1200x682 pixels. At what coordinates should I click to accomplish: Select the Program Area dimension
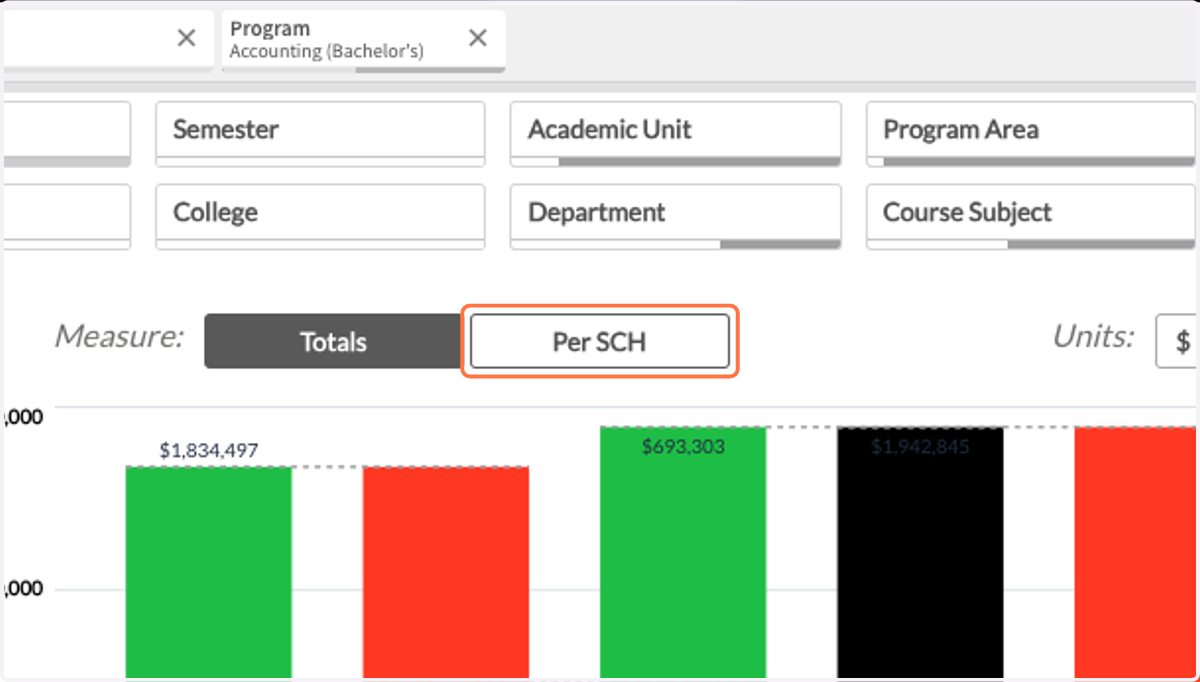1031,133
